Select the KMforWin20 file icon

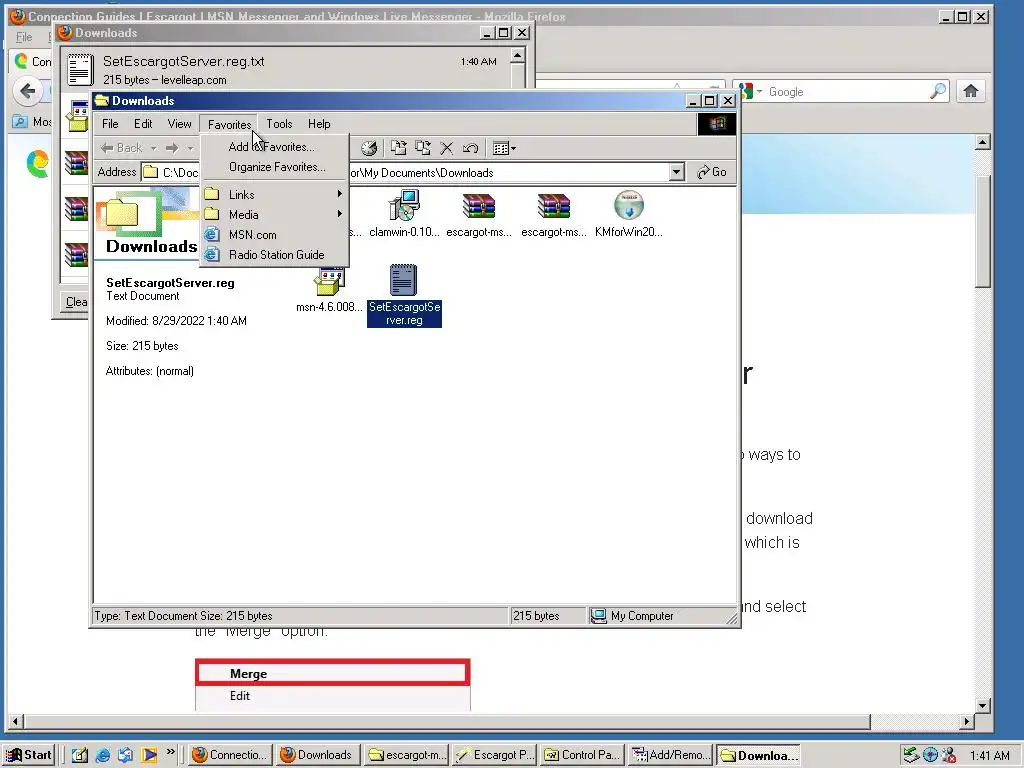628,214
